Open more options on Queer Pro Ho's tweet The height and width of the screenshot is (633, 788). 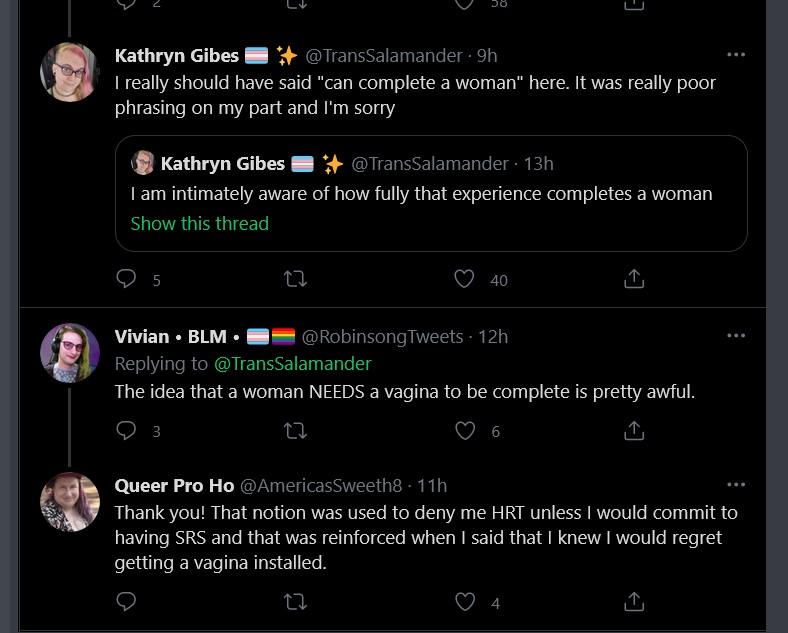click(x=736, y=485)
